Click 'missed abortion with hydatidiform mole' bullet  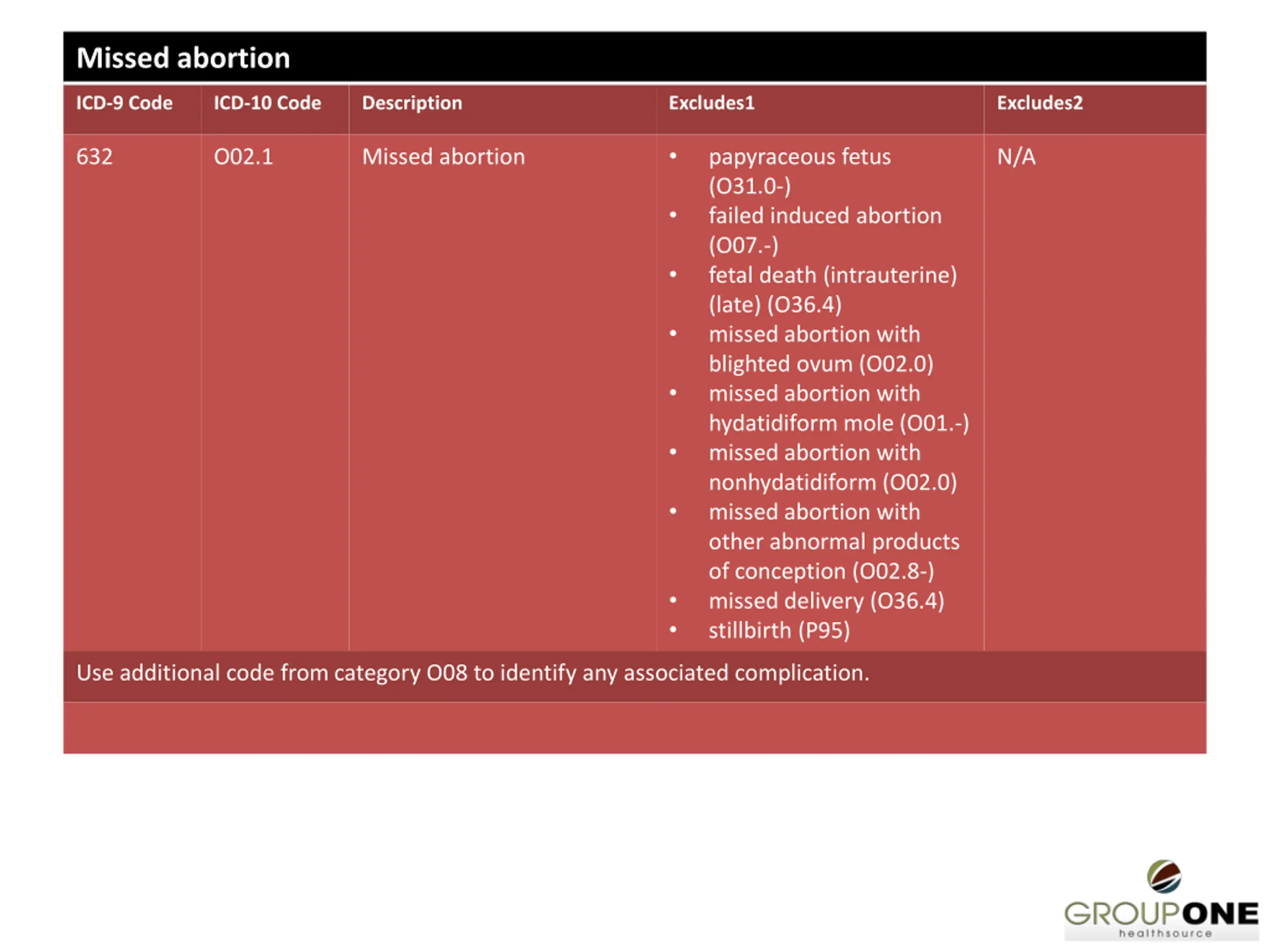(x=838, y=408)
